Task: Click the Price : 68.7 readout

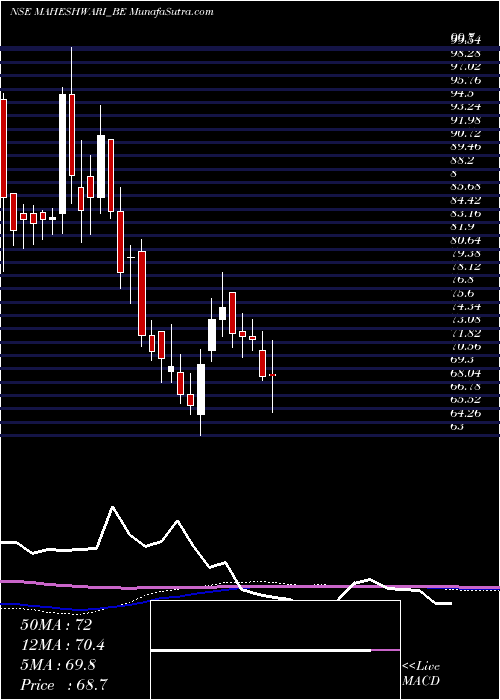Action: point(63,685)
